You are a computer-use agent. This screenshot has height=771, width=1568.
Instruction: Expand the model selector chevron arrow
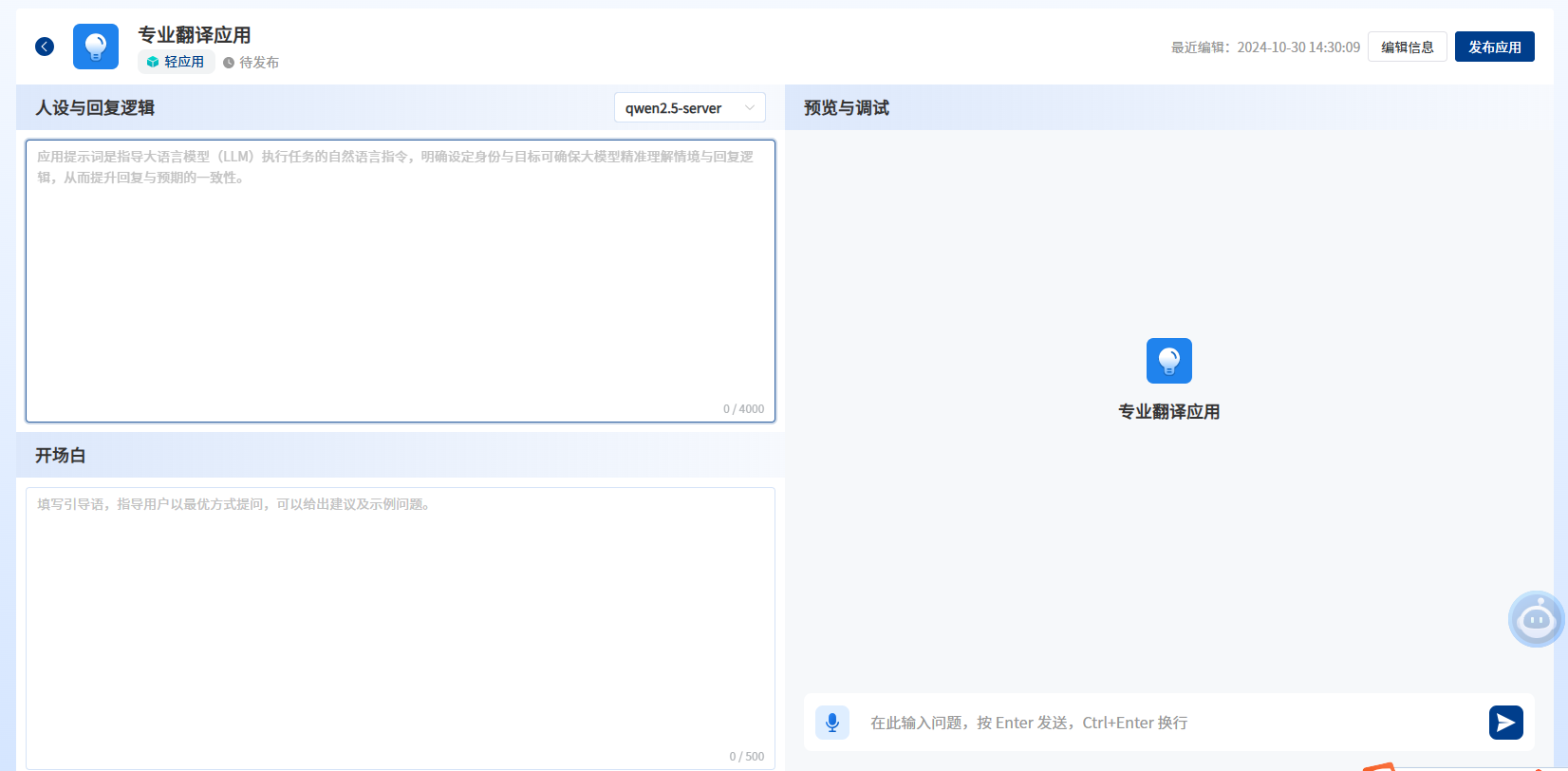(x=750, y=108)
